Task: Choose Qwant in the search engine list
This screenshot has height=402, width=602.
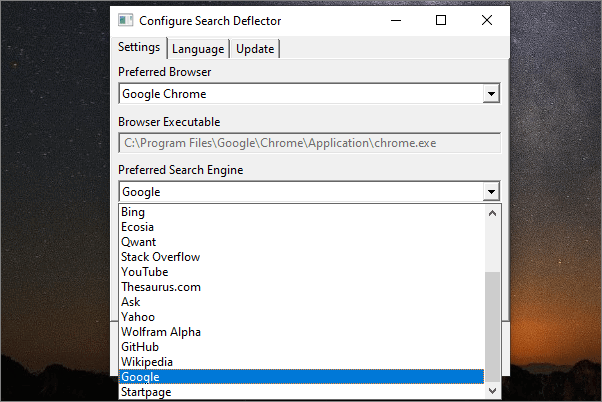Action: [301, 242]
